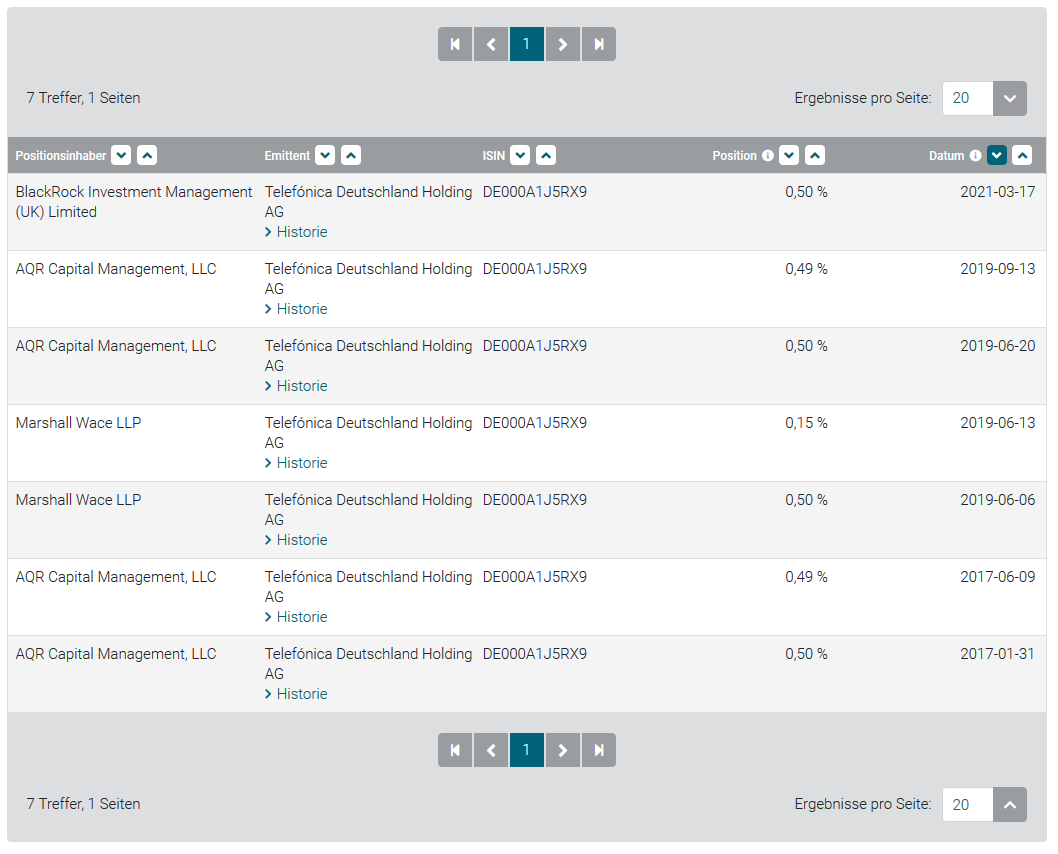This screenshot has height=854, width=1058.
Task: Click date 2017-01-31
Action: point(997,654)
